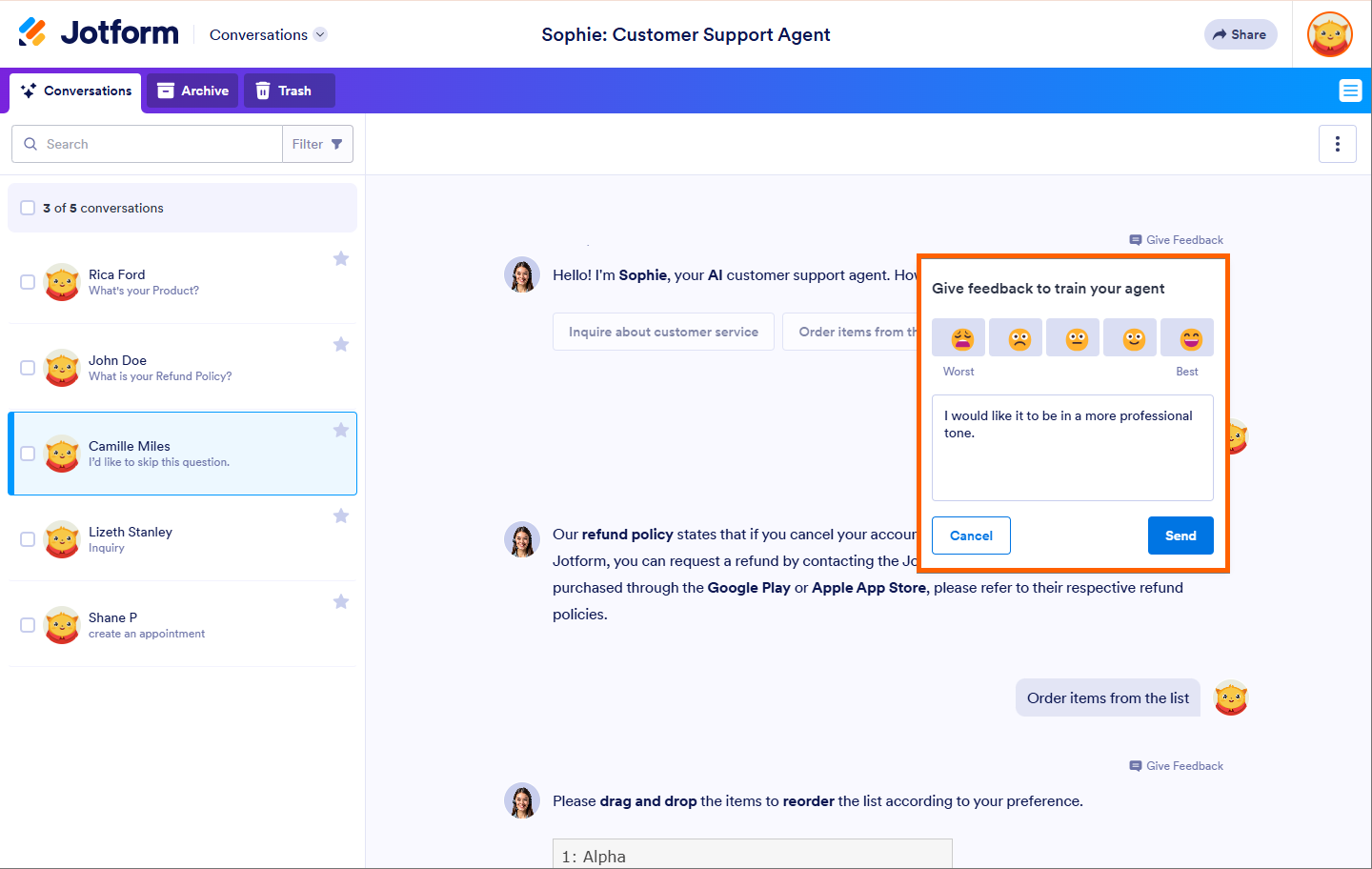
Task: Star the Rica Ford conversation
Action: click(x=341, y=259)
